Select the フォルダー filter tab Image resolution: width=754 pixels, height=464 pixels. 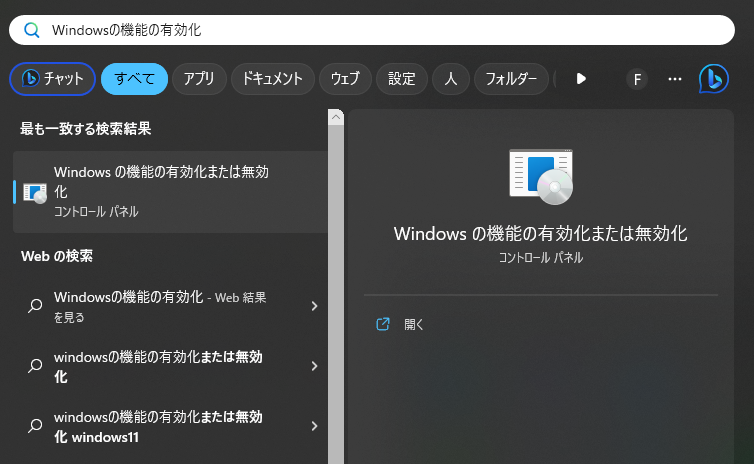click(x=511, y=78)
